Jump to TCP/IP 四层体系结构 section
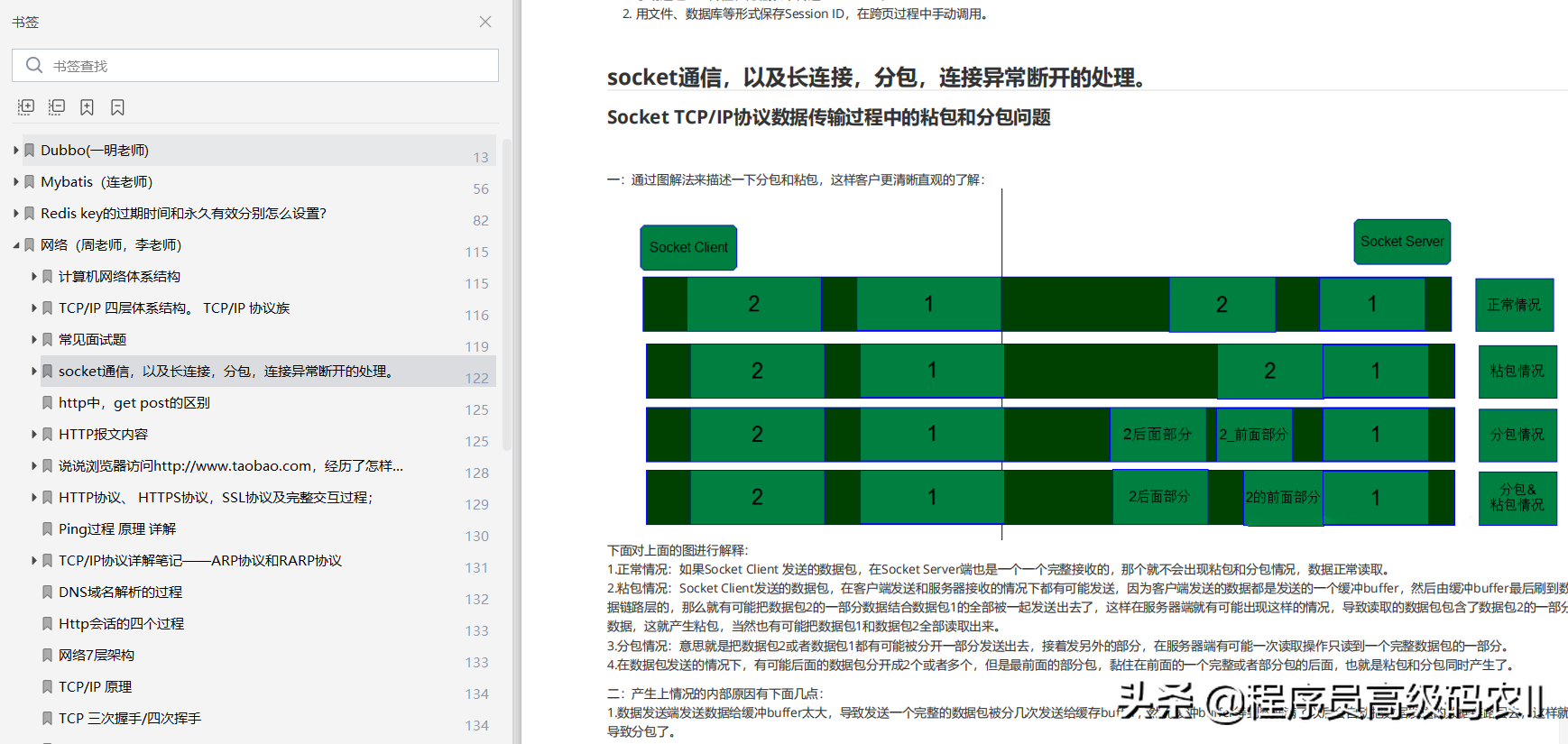 pyautogui.click(x=174, y=308)
